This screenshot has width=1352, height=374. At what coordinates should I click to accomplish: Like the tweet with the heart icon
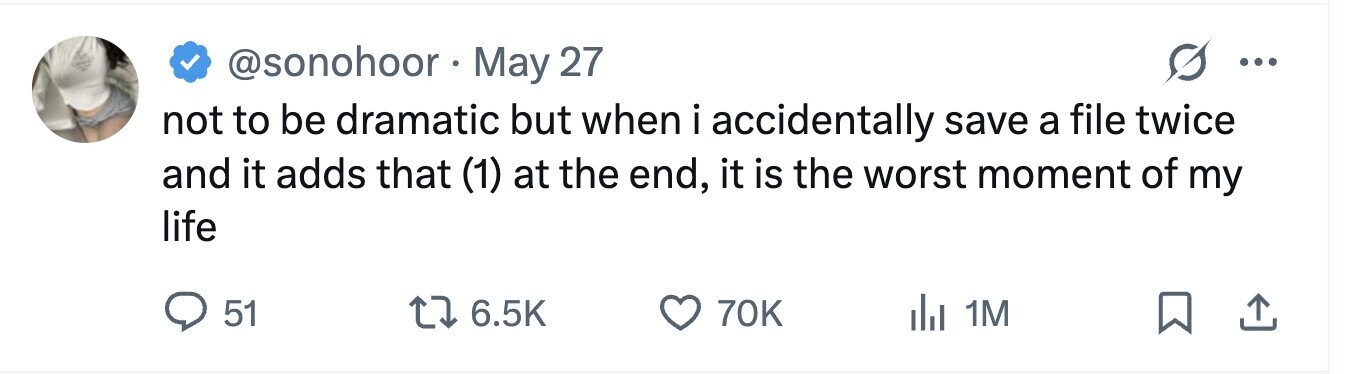pyautogui.click(x=682, y=315)
